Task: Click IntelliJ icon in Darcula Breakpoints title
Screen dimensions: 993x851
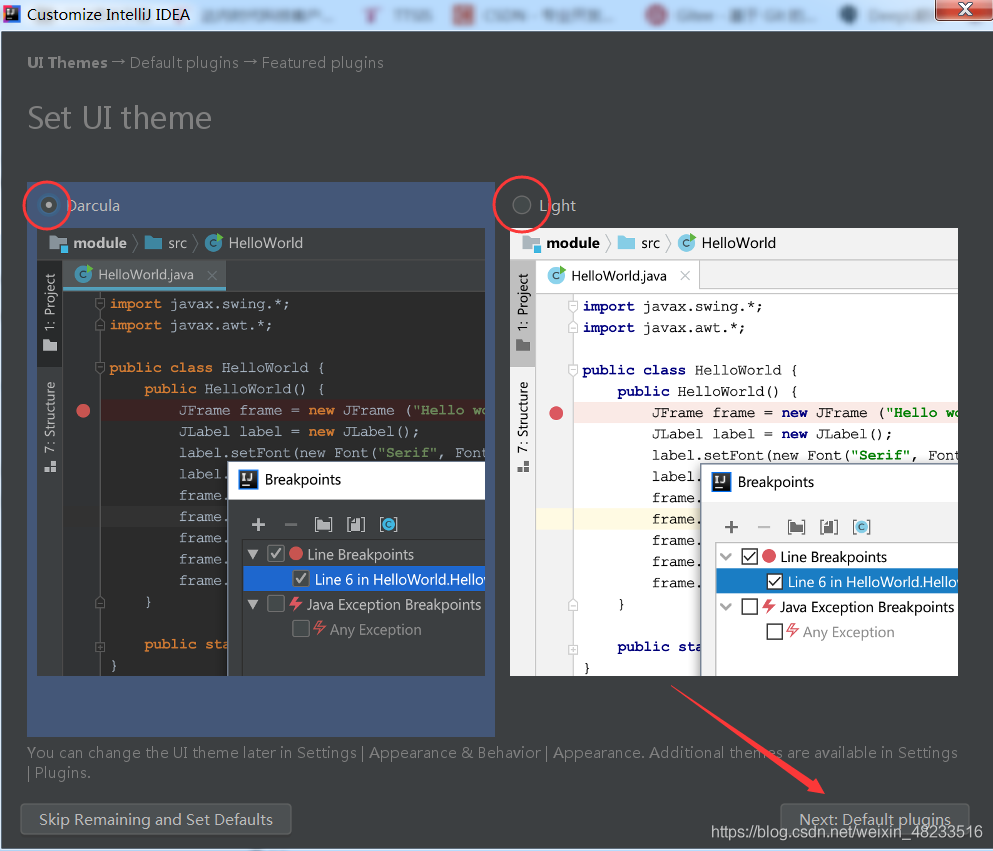Action: pyautogui.click(x=248, y=479)
